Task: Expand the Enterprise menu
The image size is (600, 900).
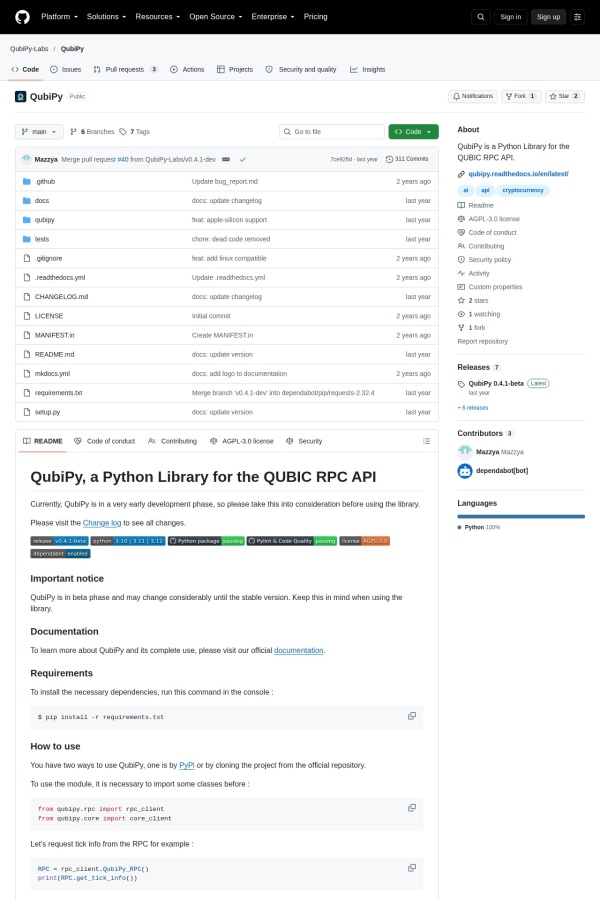Action: tap(273, 17)
